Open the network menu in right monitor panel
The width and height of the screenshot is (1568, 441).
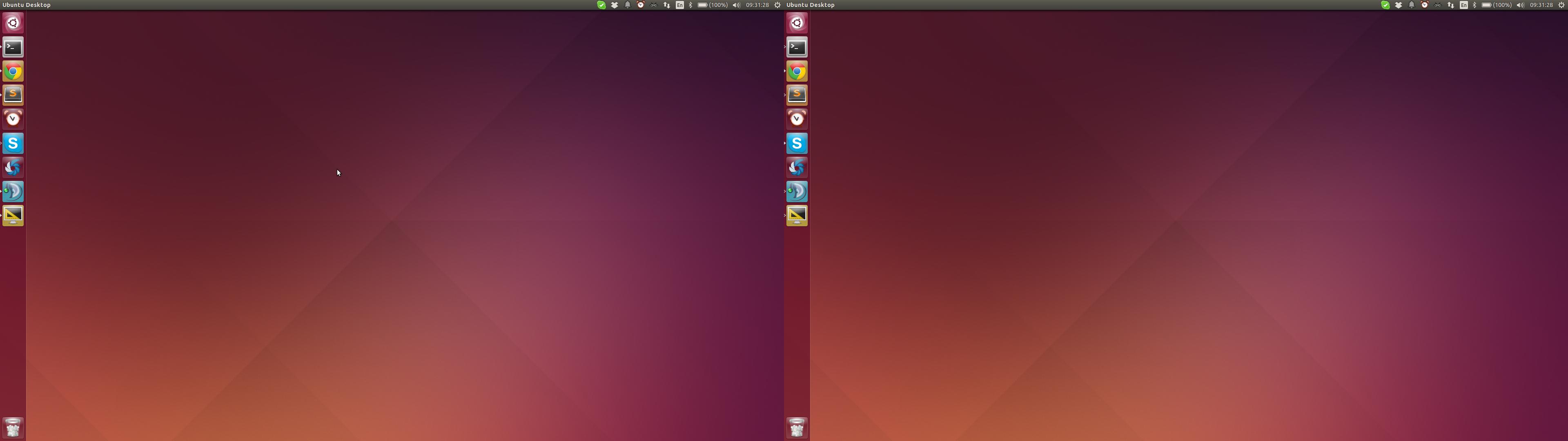pos(1450,5)
